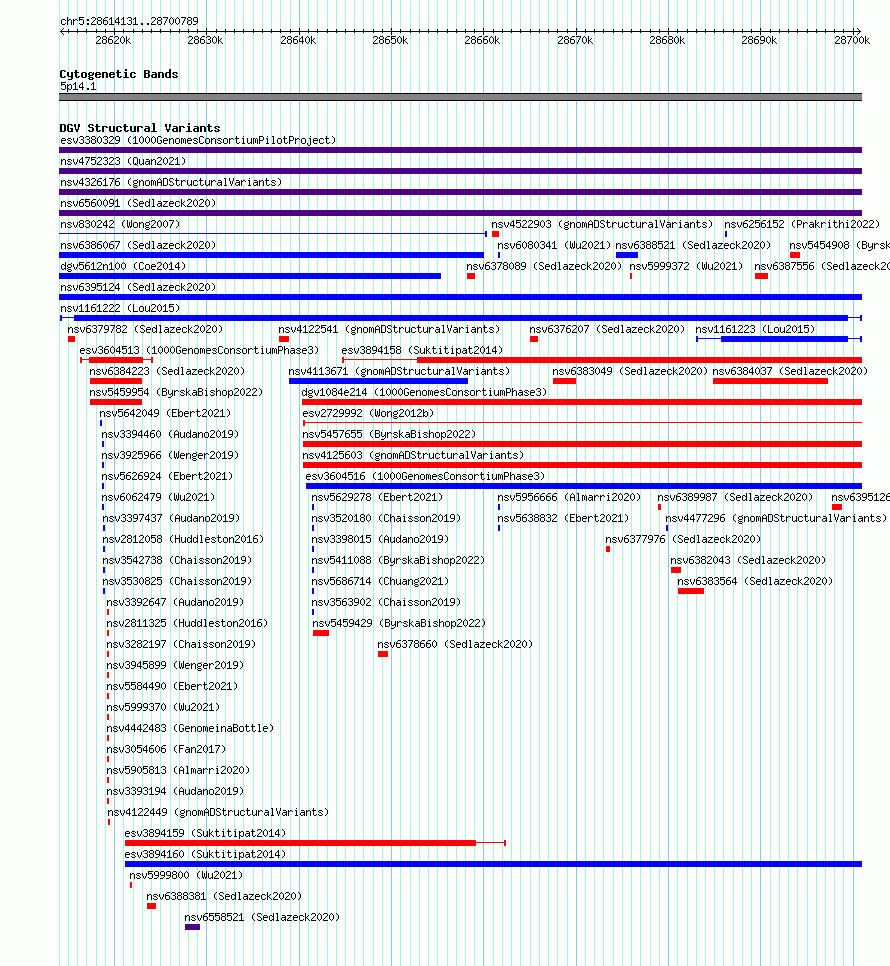Click the esv3604516 1000GenomesConsortiumPhase3 label

click(x=426, y=476)
